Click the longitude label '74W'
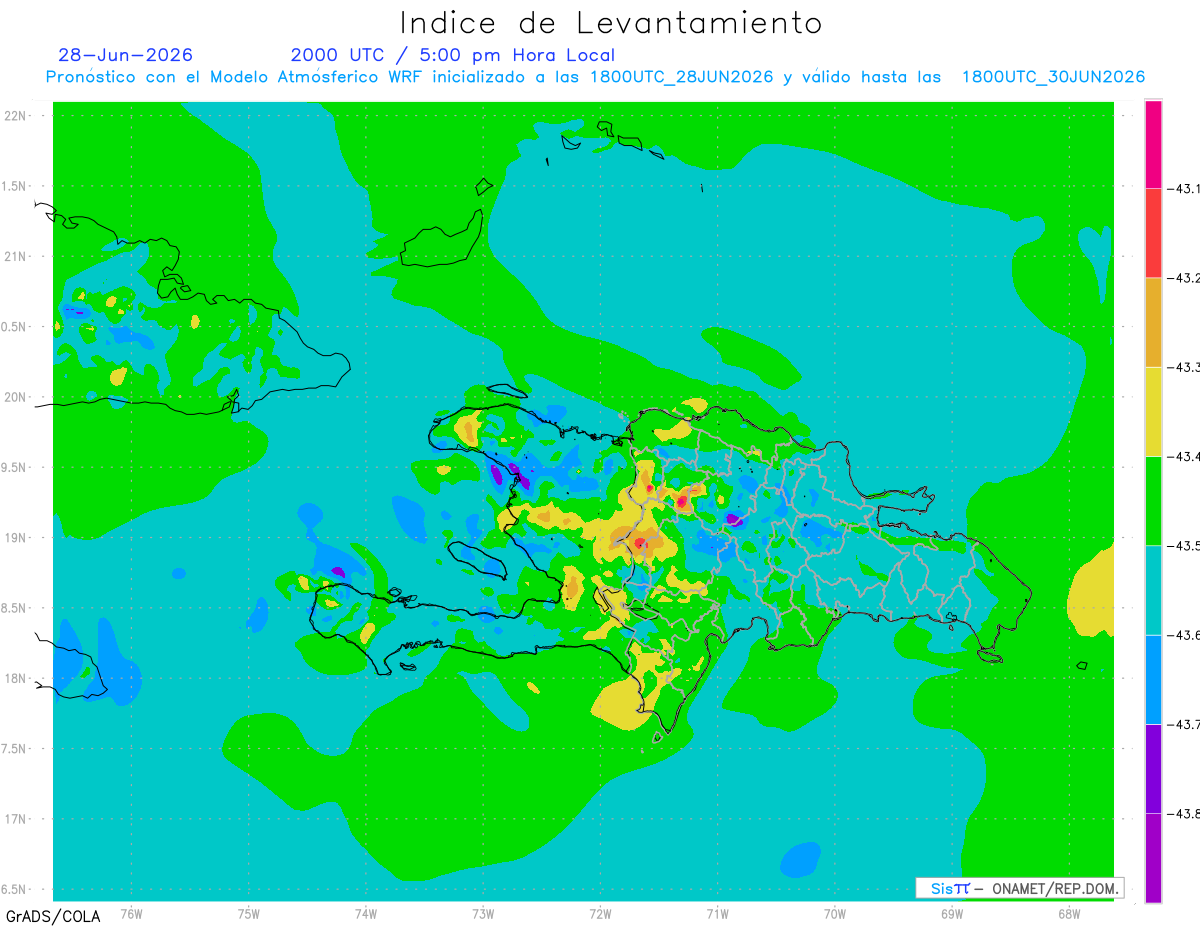 tap(366, 914)
